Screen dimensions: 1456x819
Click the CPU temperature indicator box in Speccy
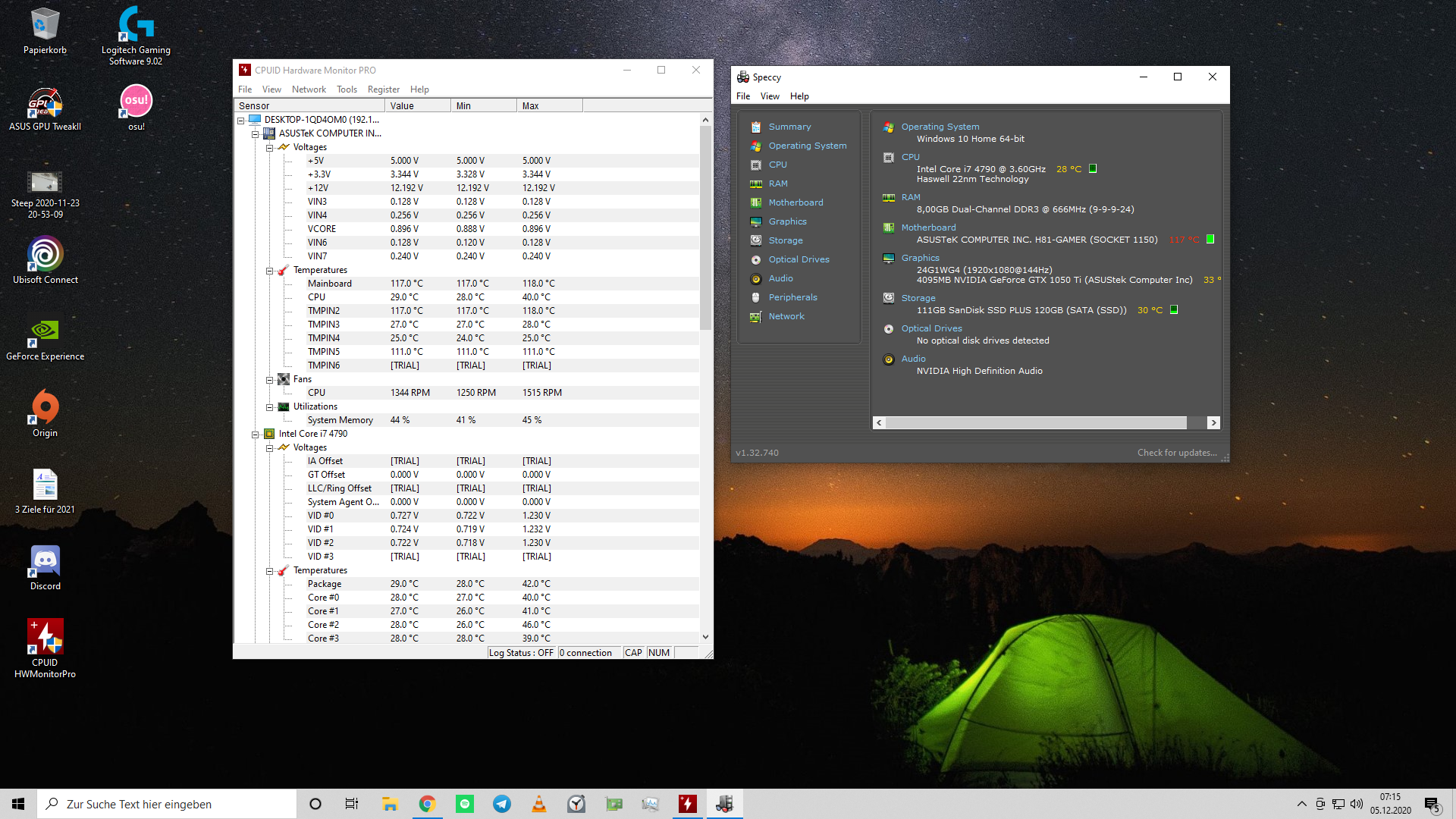pos(1093,169)
